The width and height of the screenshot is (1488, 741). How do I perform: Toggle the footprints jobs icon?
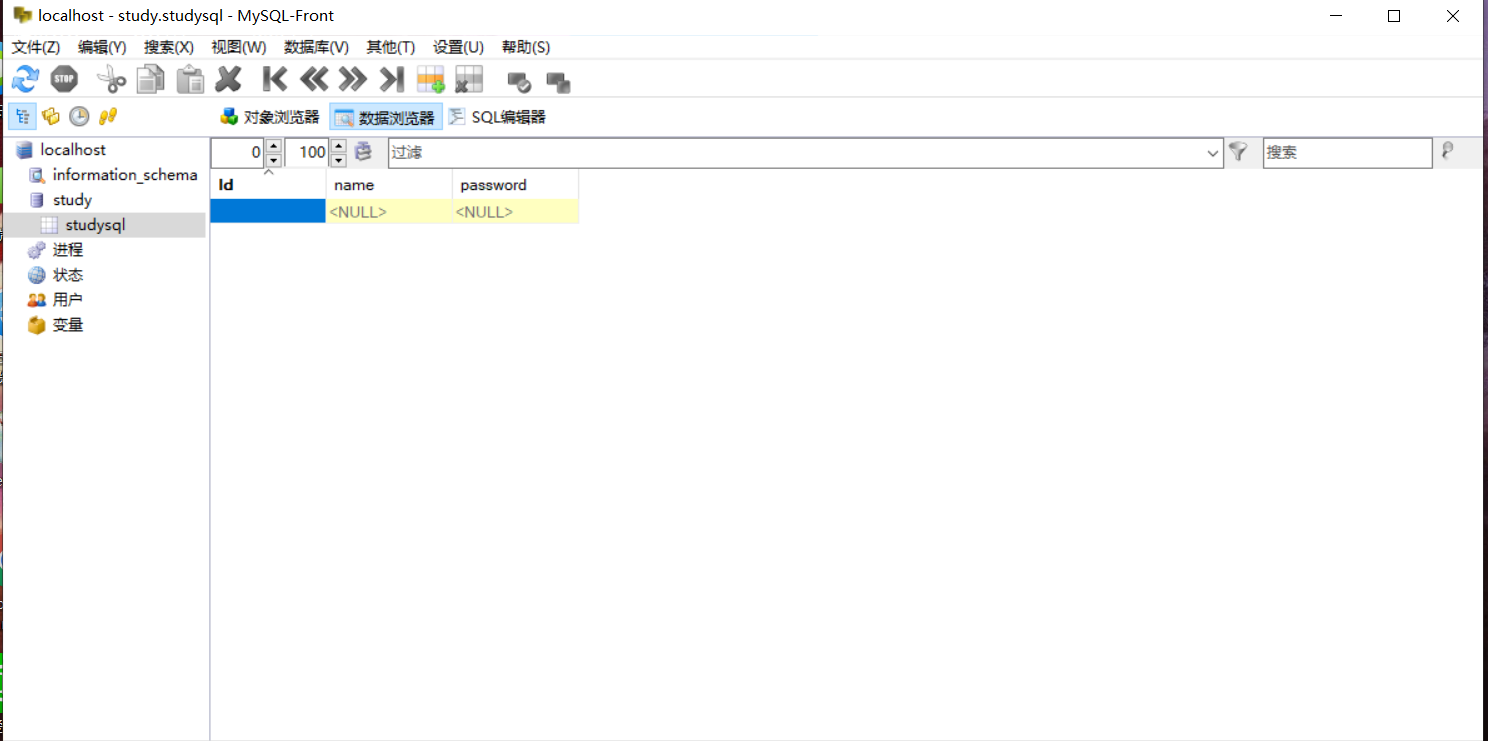(x=108, y=116)
